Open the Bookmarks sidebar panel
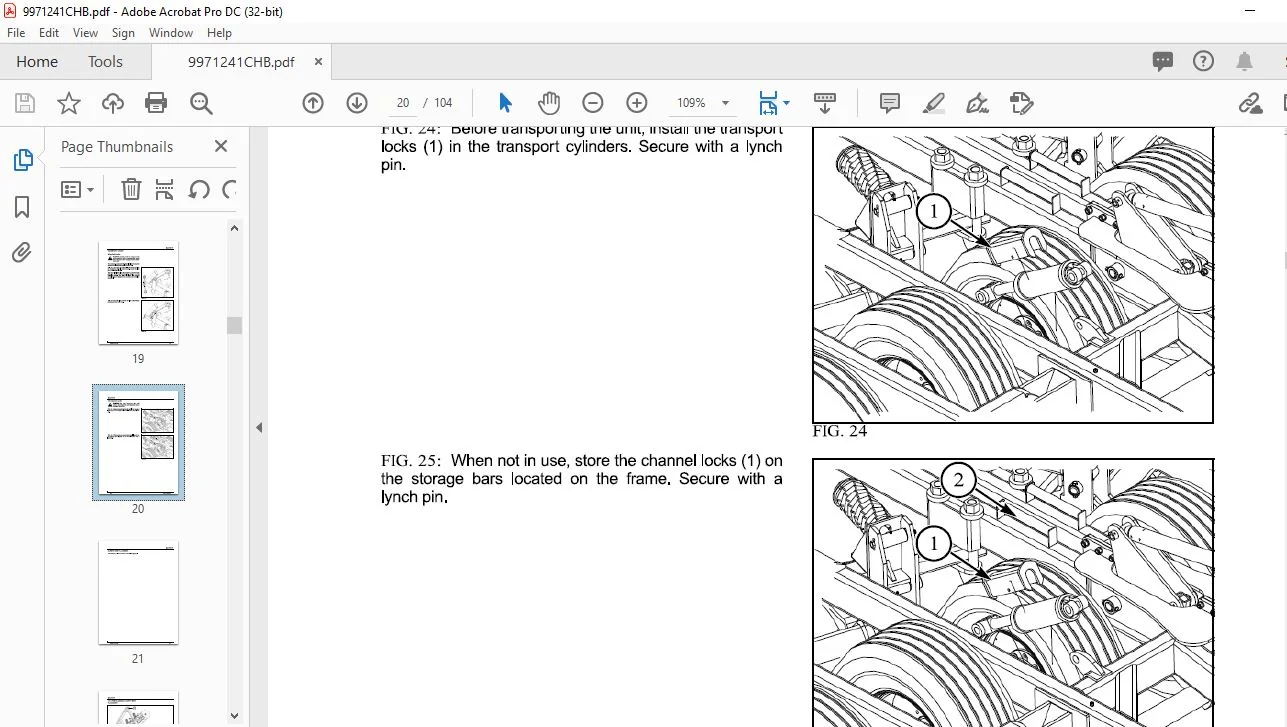This screenshot has width=1287, height=727. [22, 207]
